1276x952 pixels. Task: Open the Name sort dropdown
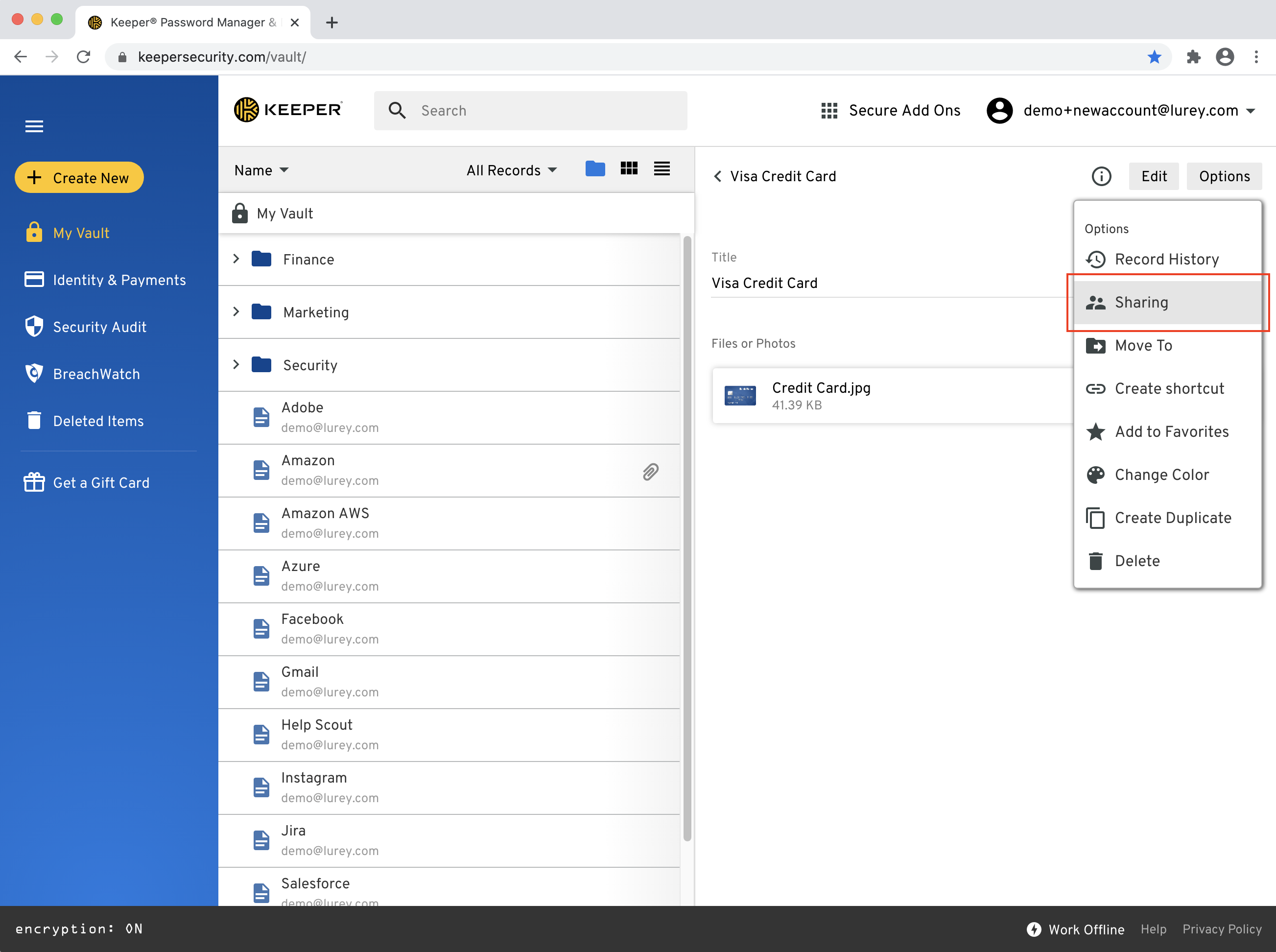click(x=261, y=170)
